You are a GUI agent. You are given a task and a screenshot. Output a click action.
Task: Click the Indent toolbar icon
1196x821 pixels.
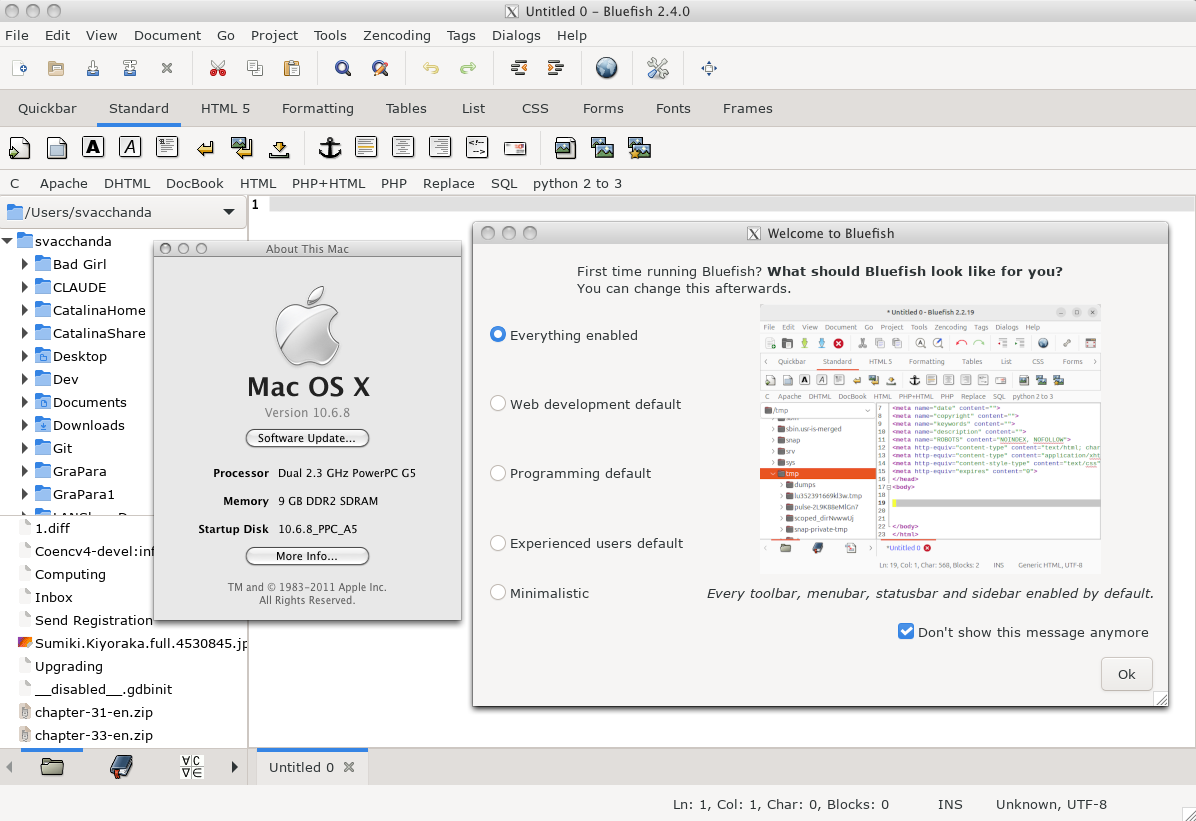point(556,69)
